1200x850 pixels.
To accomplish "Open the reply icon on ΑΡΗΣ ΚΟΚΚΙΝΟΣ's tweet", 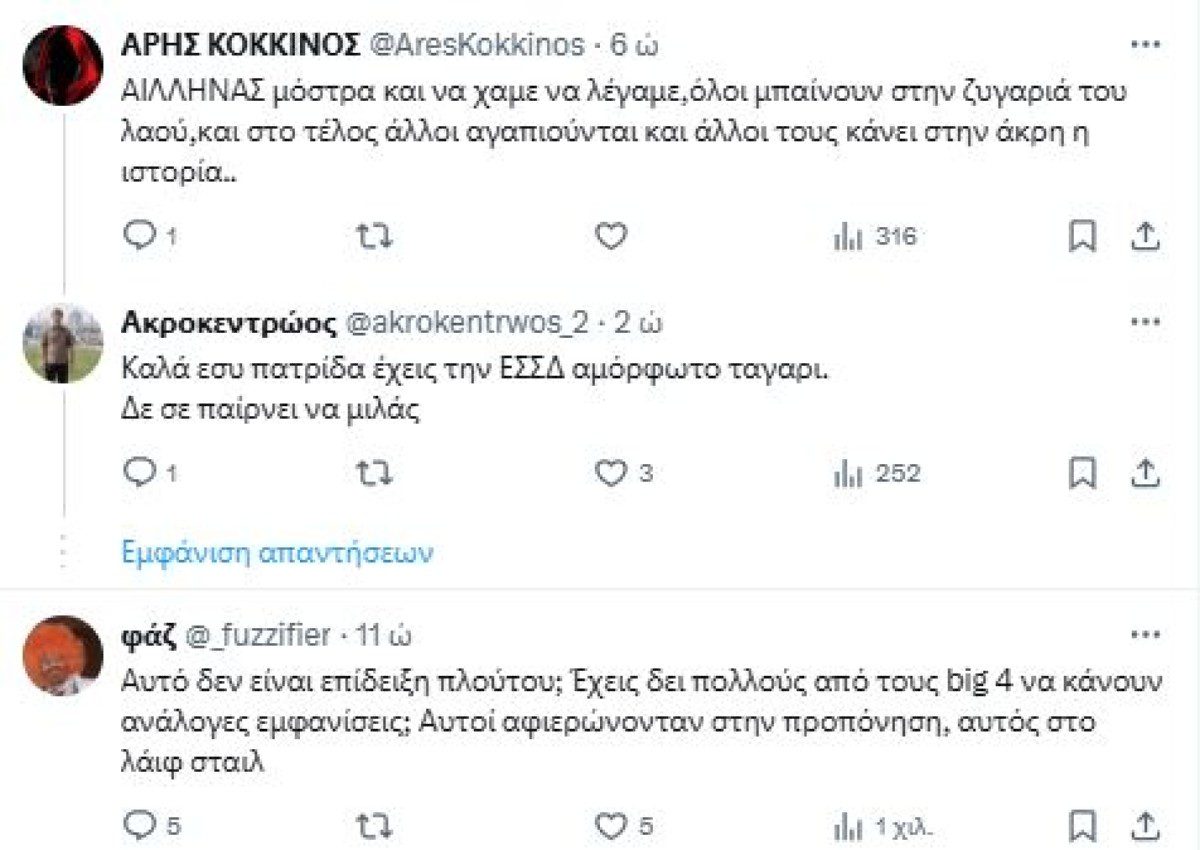I will click(140, 237).
